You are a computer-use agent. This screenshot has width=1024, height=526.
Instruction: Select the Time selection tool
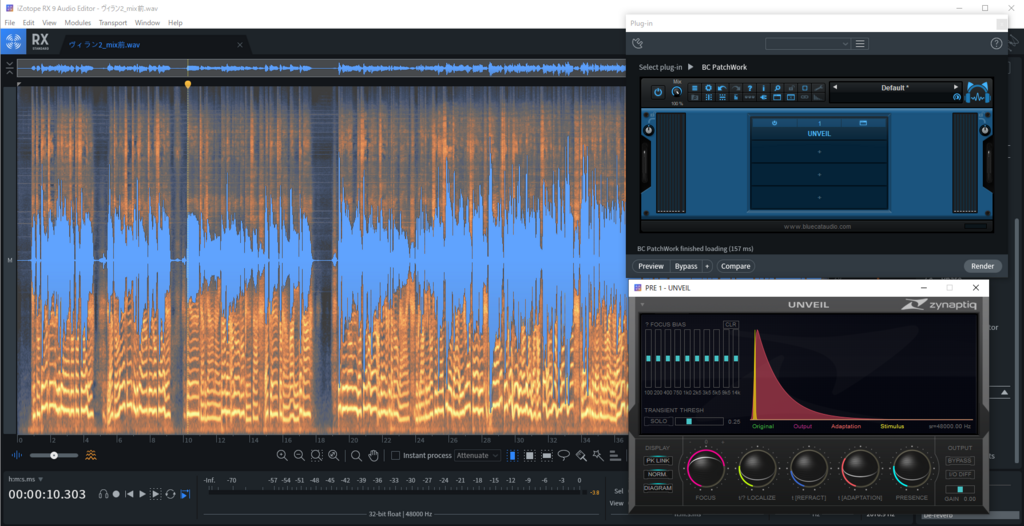pos(513,455)
